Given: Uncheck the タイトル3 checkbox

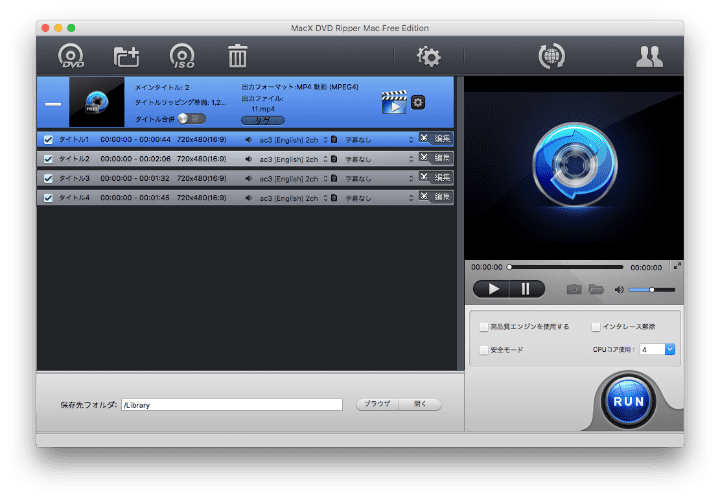Looking at the screenshot, I should [x=48, y=179].
